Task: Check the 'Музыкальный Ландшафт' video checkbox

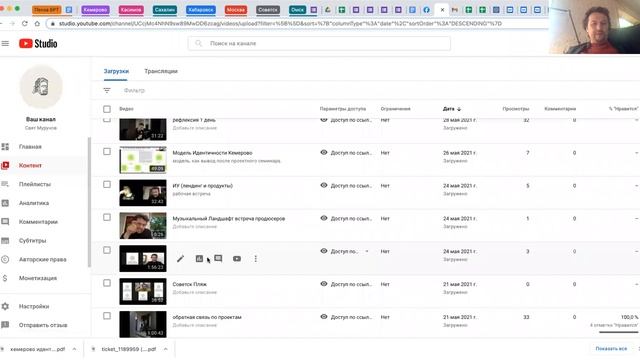Action: [x=107, y=217]
